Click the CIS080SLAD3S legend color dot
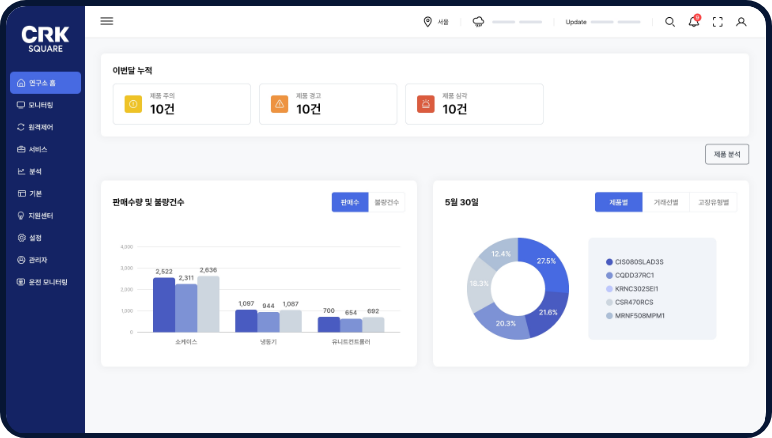 click(609, 262)
